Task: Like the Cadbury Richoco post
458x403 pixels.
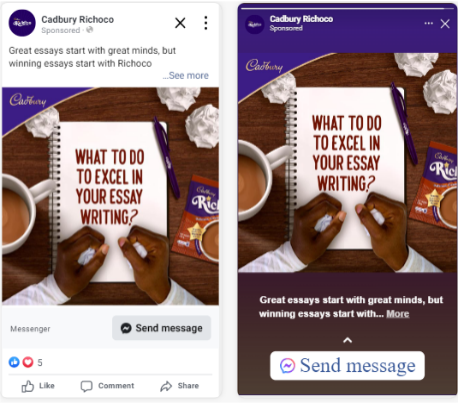Action: pos(38,386)
